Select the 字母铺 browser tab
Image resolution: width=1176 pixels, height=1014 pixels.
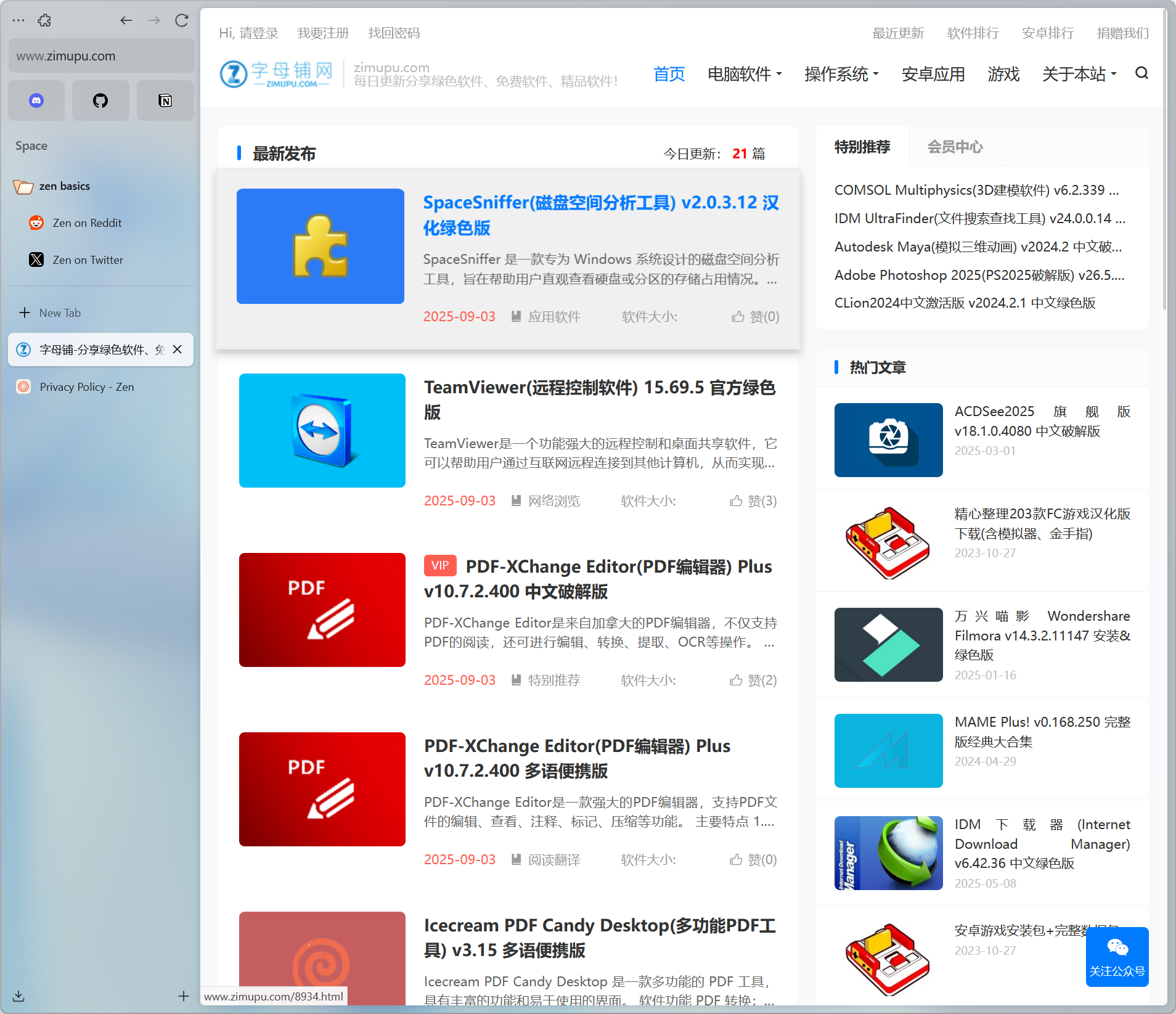pyautogui.click(x=100, y=350)
